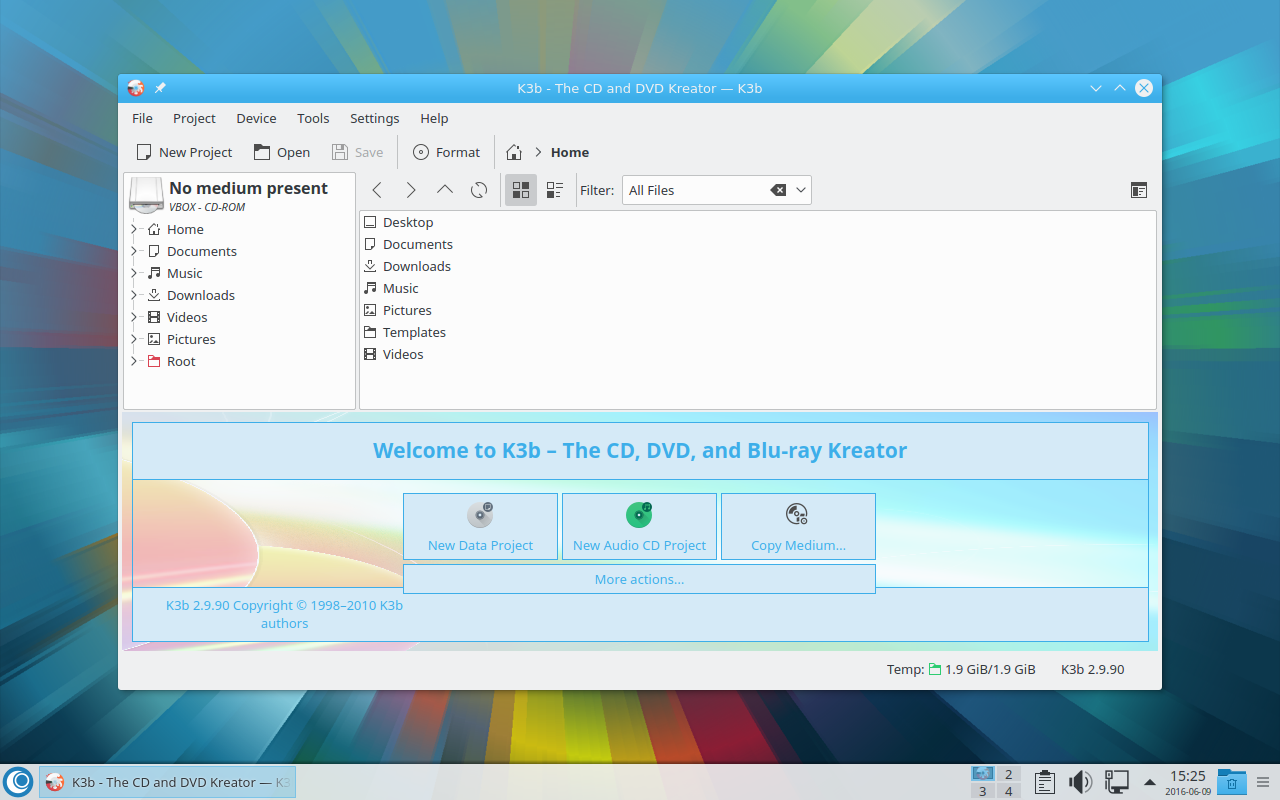The image size is (1280, 800).
Task: Click the New Project toolbar button
Action: point(184,152)
